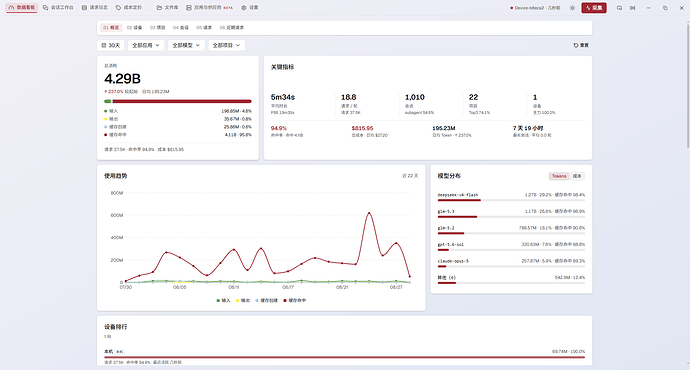Select the 01 概览 tab

click(111, 28)
